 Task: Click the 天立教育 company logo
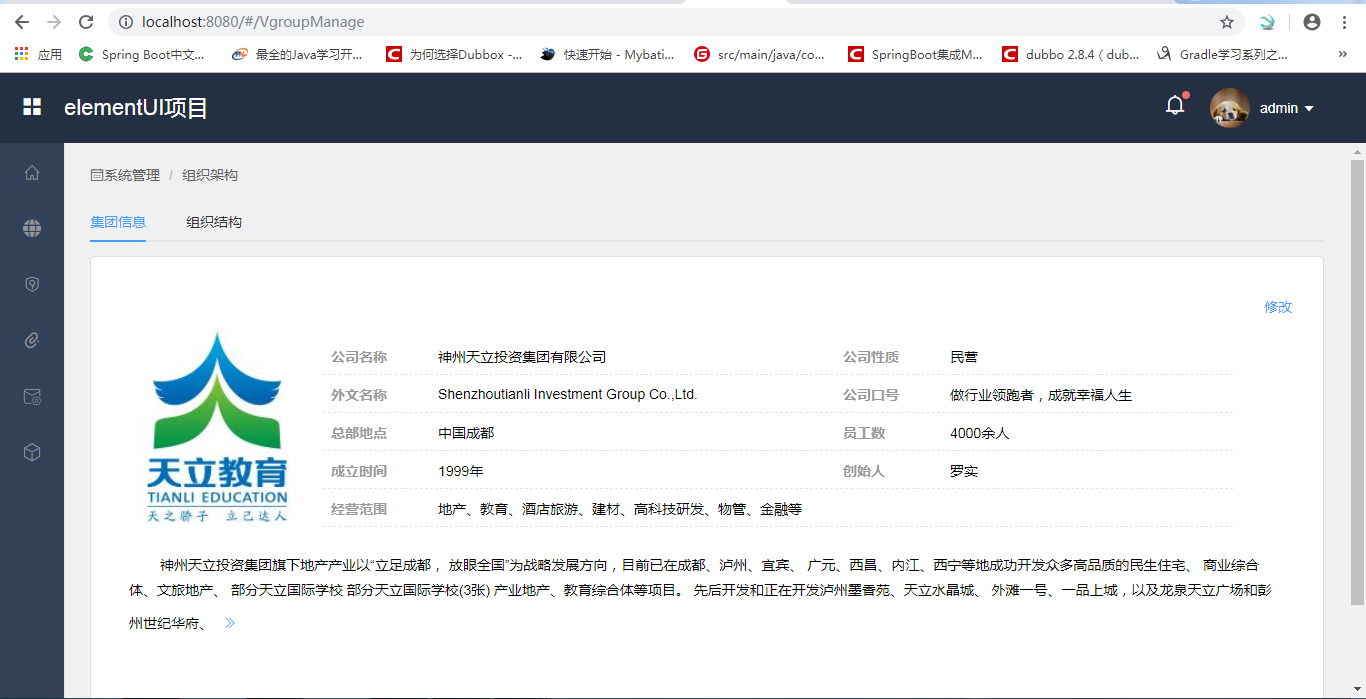click(x=217, y=427)
